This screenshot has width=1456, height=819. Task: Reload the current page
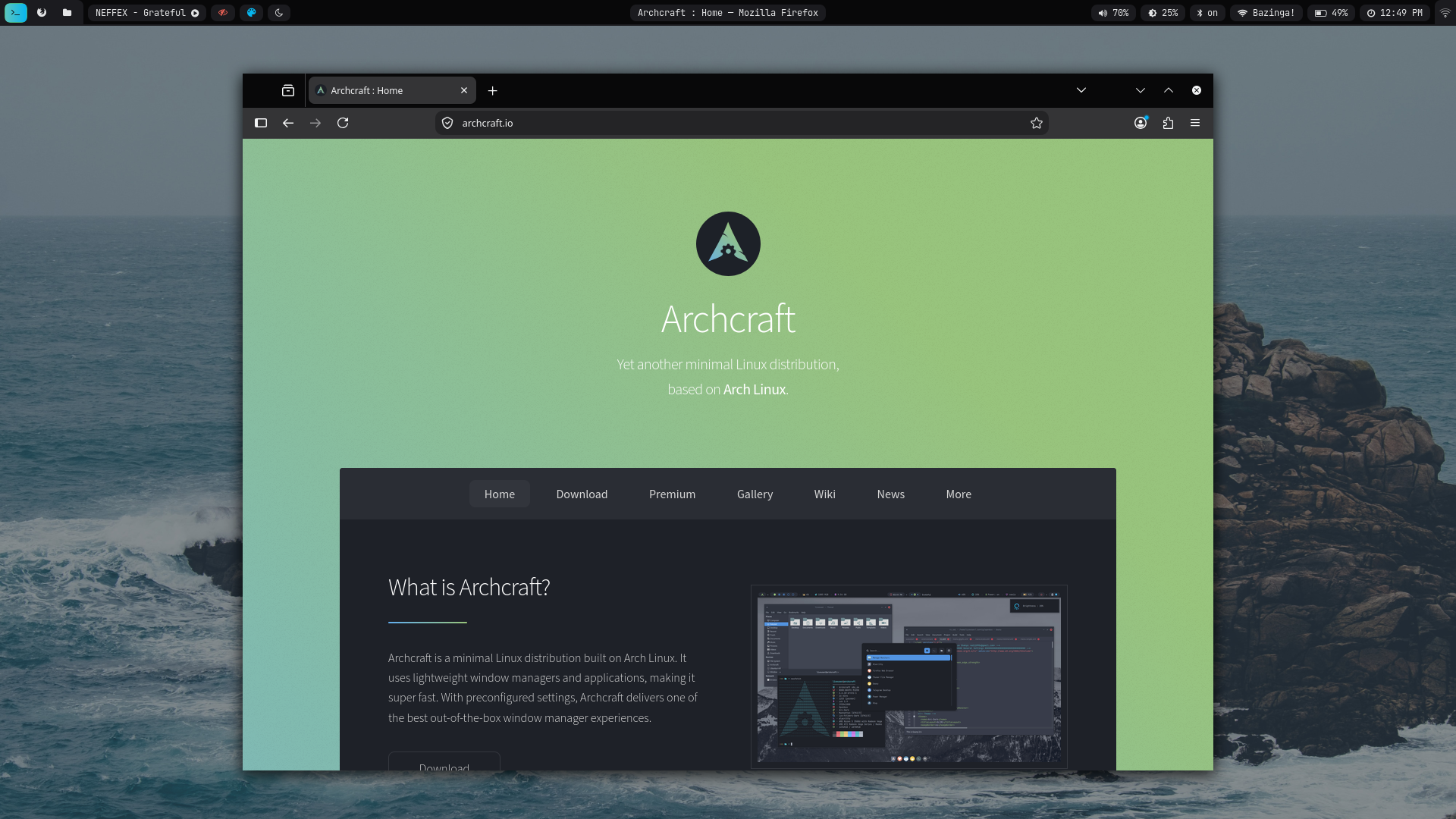343,123
